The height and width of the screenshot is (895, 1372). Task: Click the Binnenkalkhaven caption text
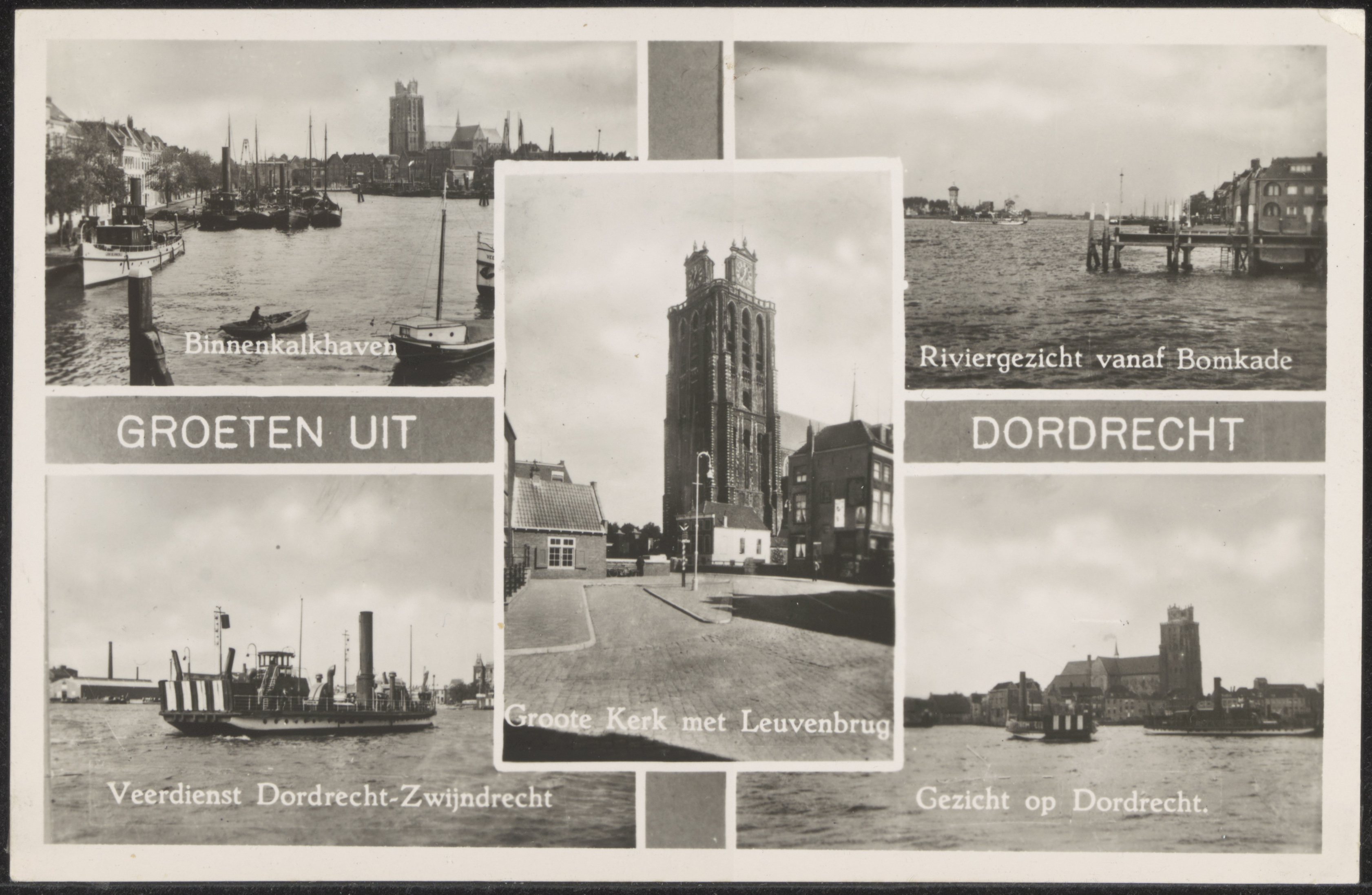point(290,345)
